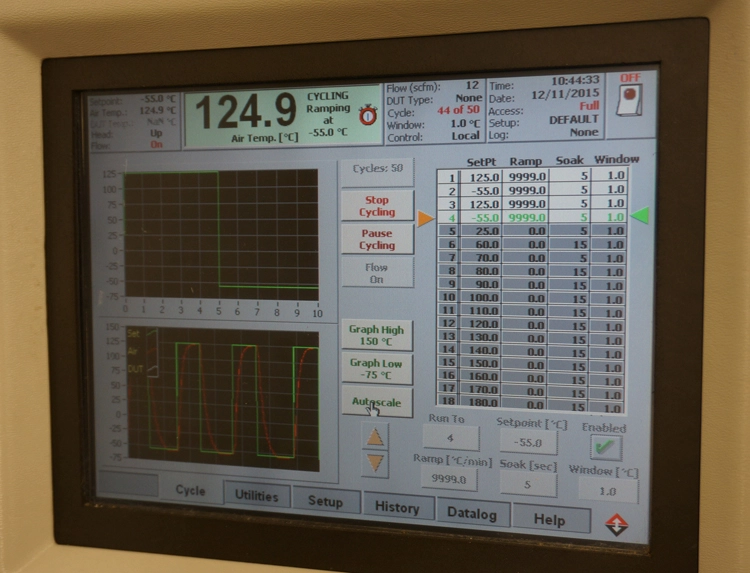Select row 12 setpoint 120.0 cell
750x573 pixels.
[480, 324]
